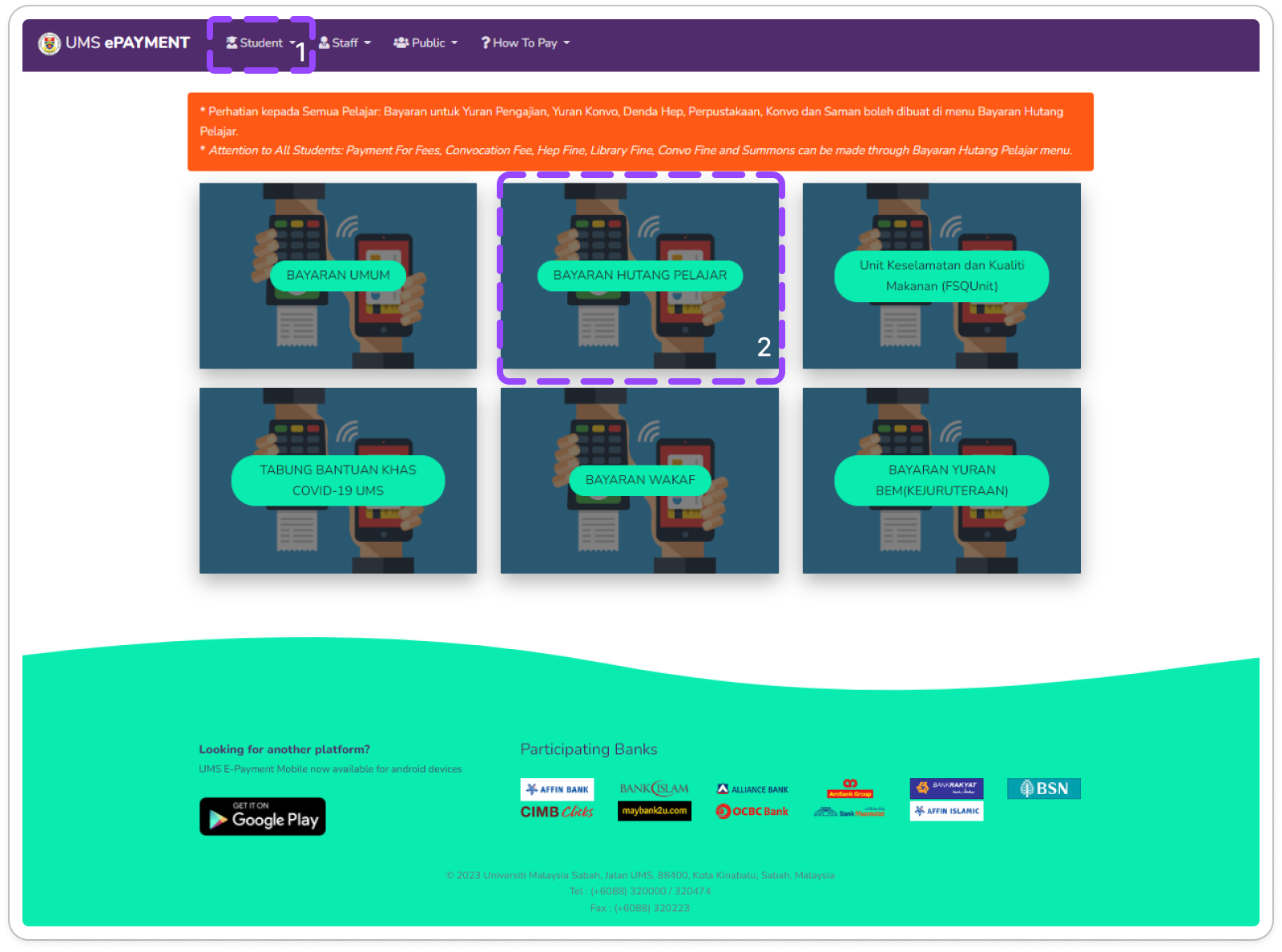Open TABUNG BANTUAN KHAS COVID-19 UMS
The image size is (1282, 952).
[x=338, y=480]
